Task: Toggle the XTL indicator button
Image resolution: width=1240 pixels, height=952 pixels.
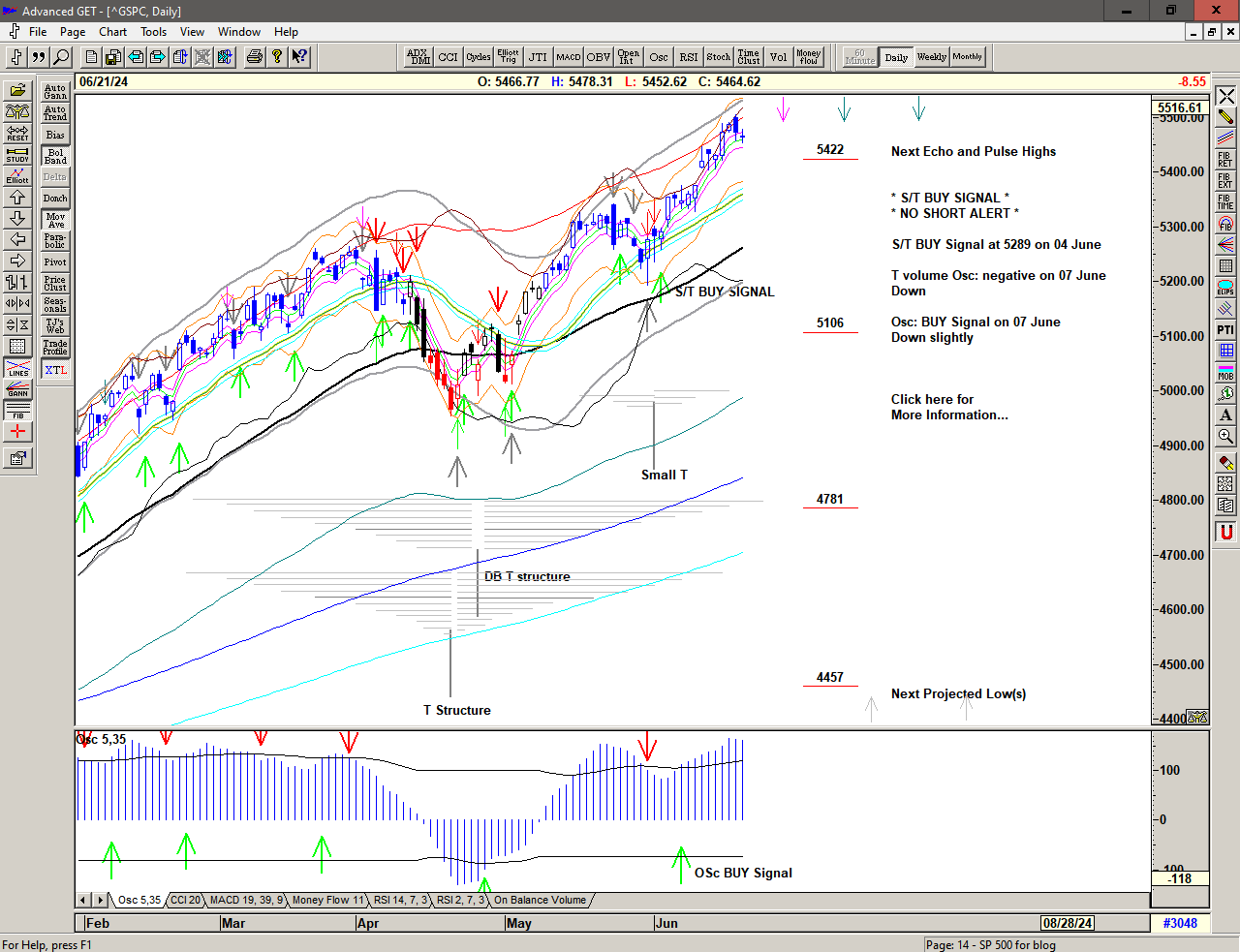Action: pos(55,370)
